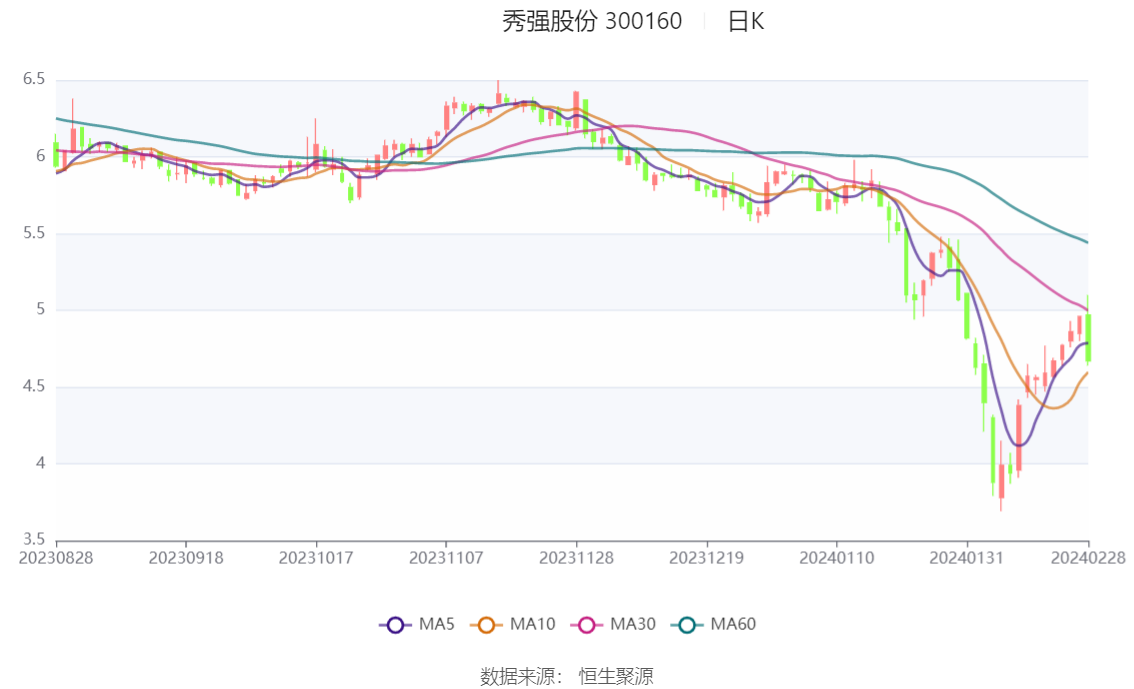Select the 日K chart type label
Viewport: 1134px width, 689px height.
click(746, 21)
